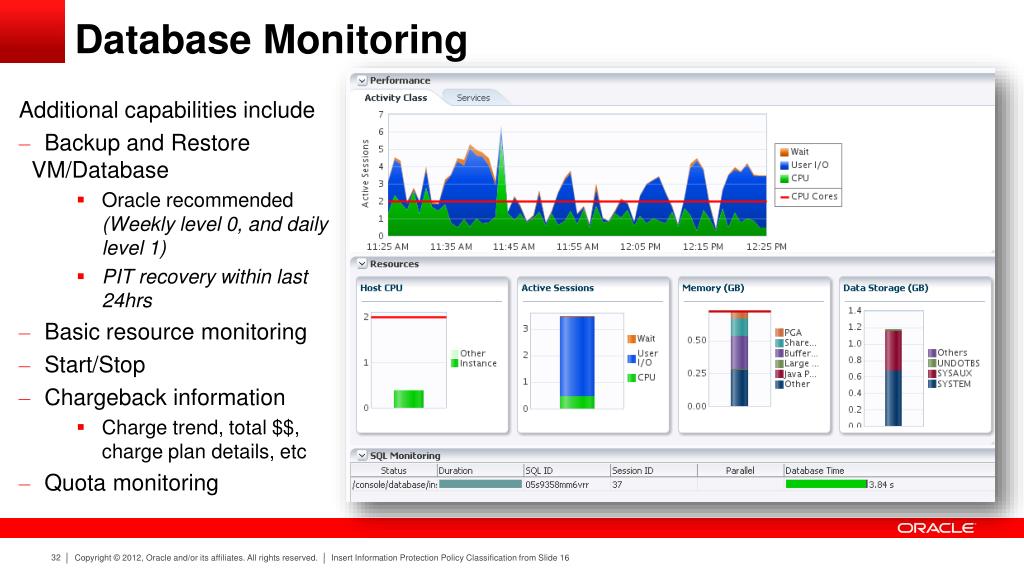Click the Quota monitoring bullet text
Viewport: 1024px width, 576px height.
click(x=131, y=483)
